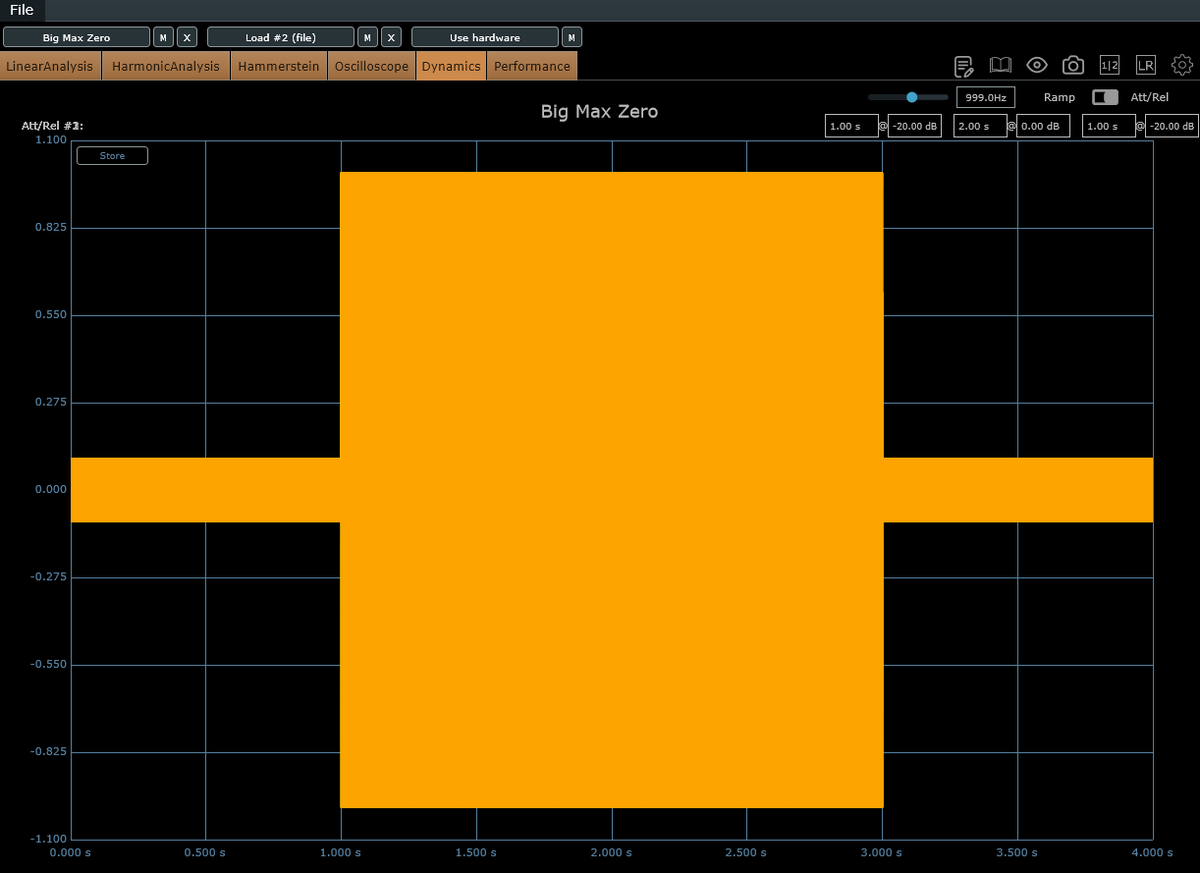1200x873 pixels.
Task: Click the 0.00 dB level field
Action: [1044, 126]
